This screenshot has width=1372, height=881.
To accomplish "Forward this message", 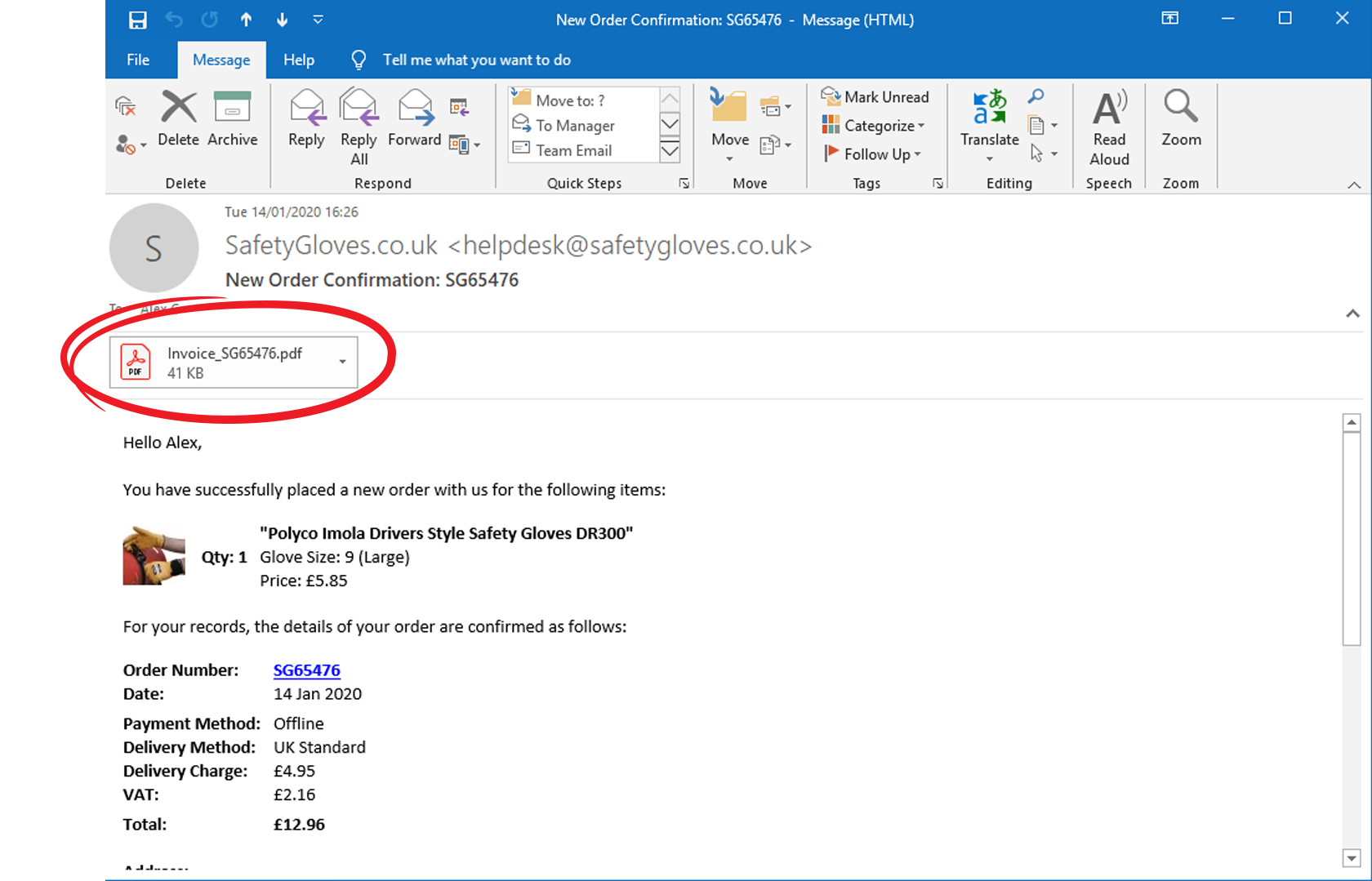I will point(415,119).
